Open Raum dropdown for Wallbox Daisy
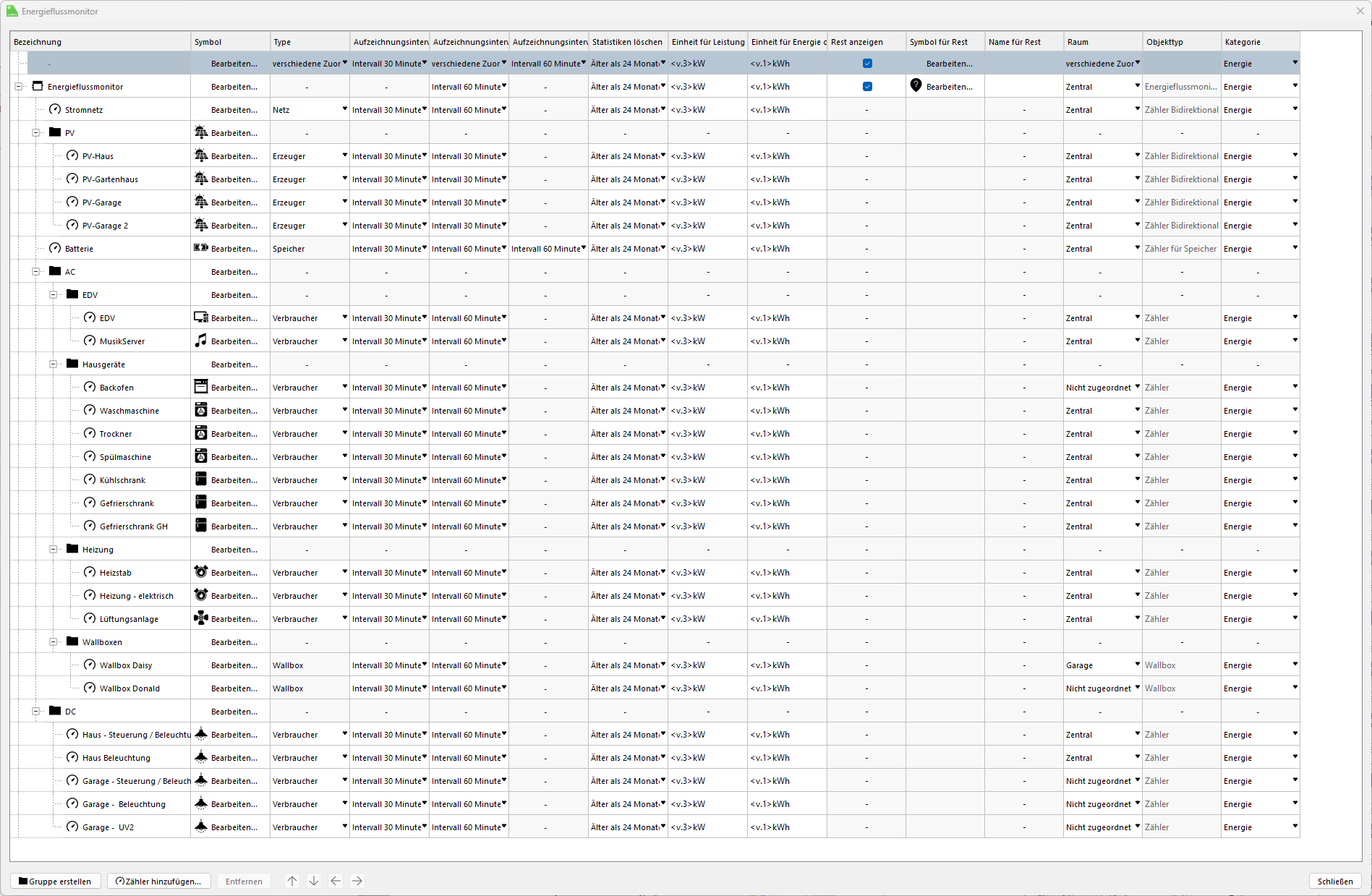The width and height of the screenshot is (1372, 896). pos(1137,665)
